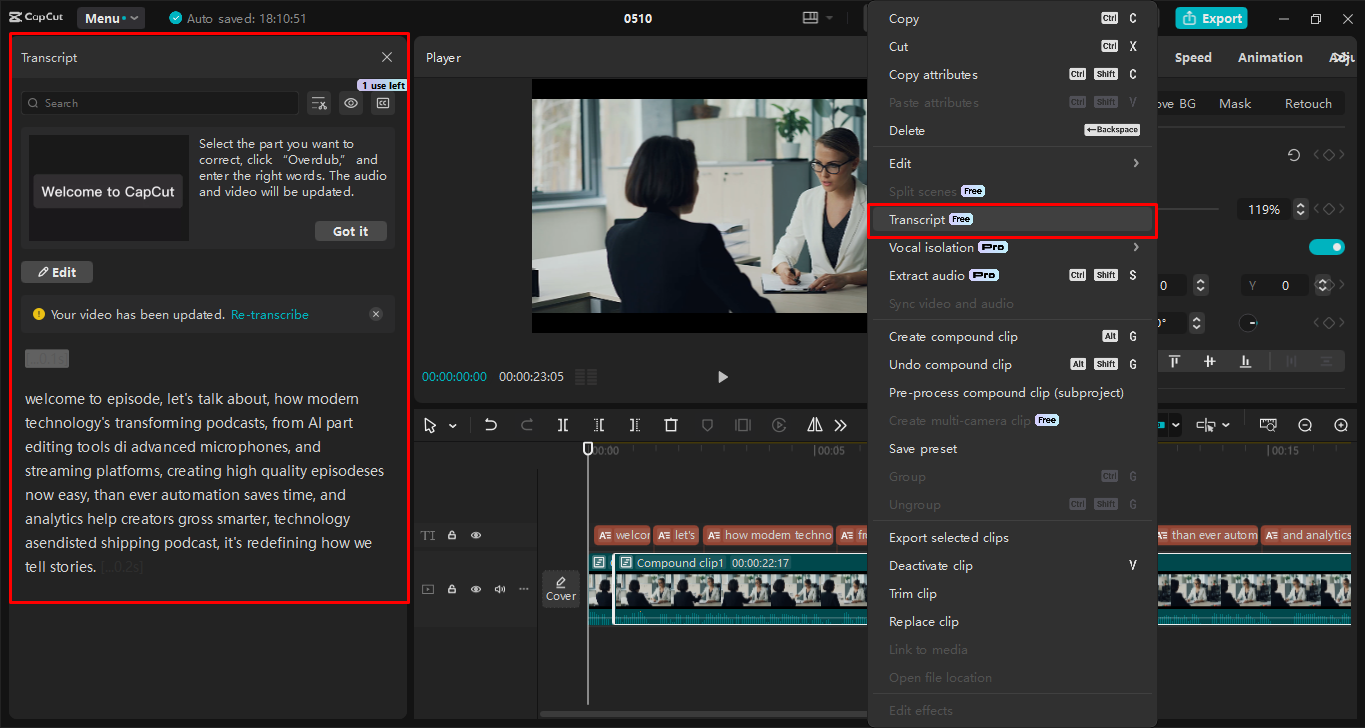
Task: Zoom out of the timeline
Action: click(1304, 424)
